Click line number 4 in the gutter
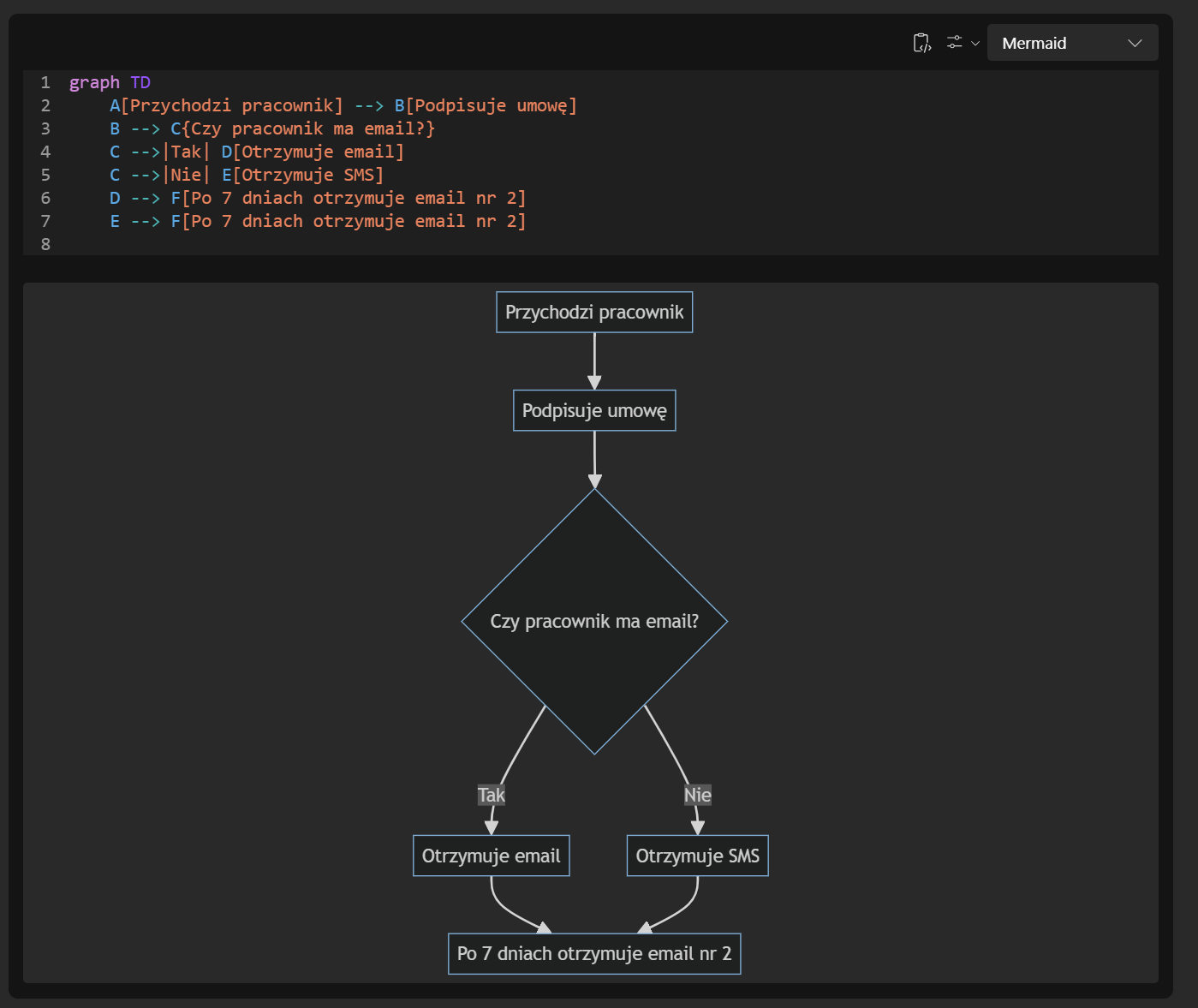The height and width of the screenshot is (1008, 1198). point(45,152)
